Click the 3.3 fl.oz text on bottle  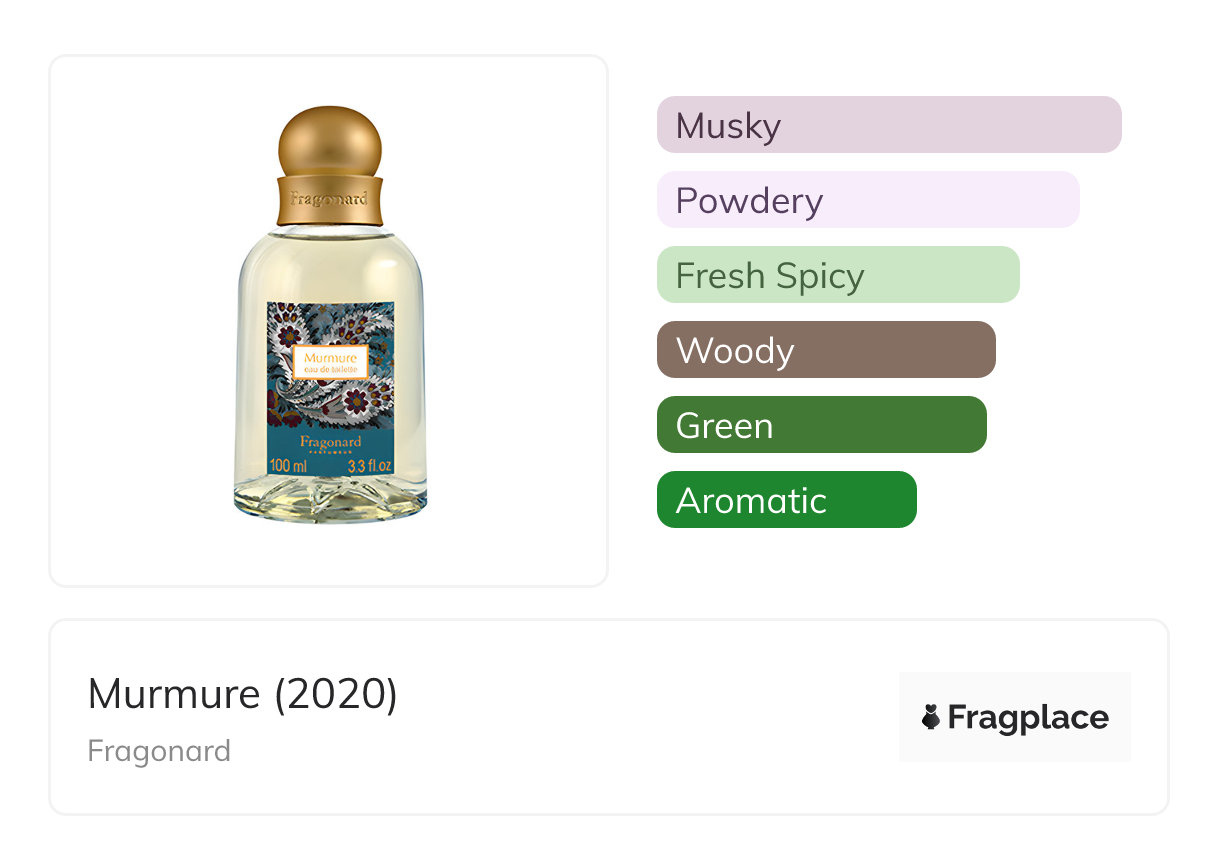coord(369,466)
